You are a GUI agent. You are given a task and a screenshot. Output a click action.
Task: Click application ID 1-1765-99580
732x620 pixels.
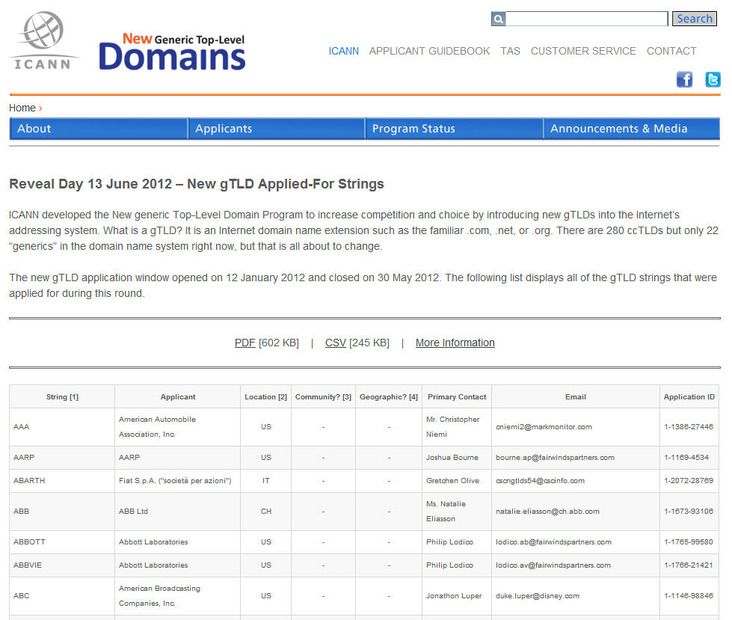click(689, 542)
